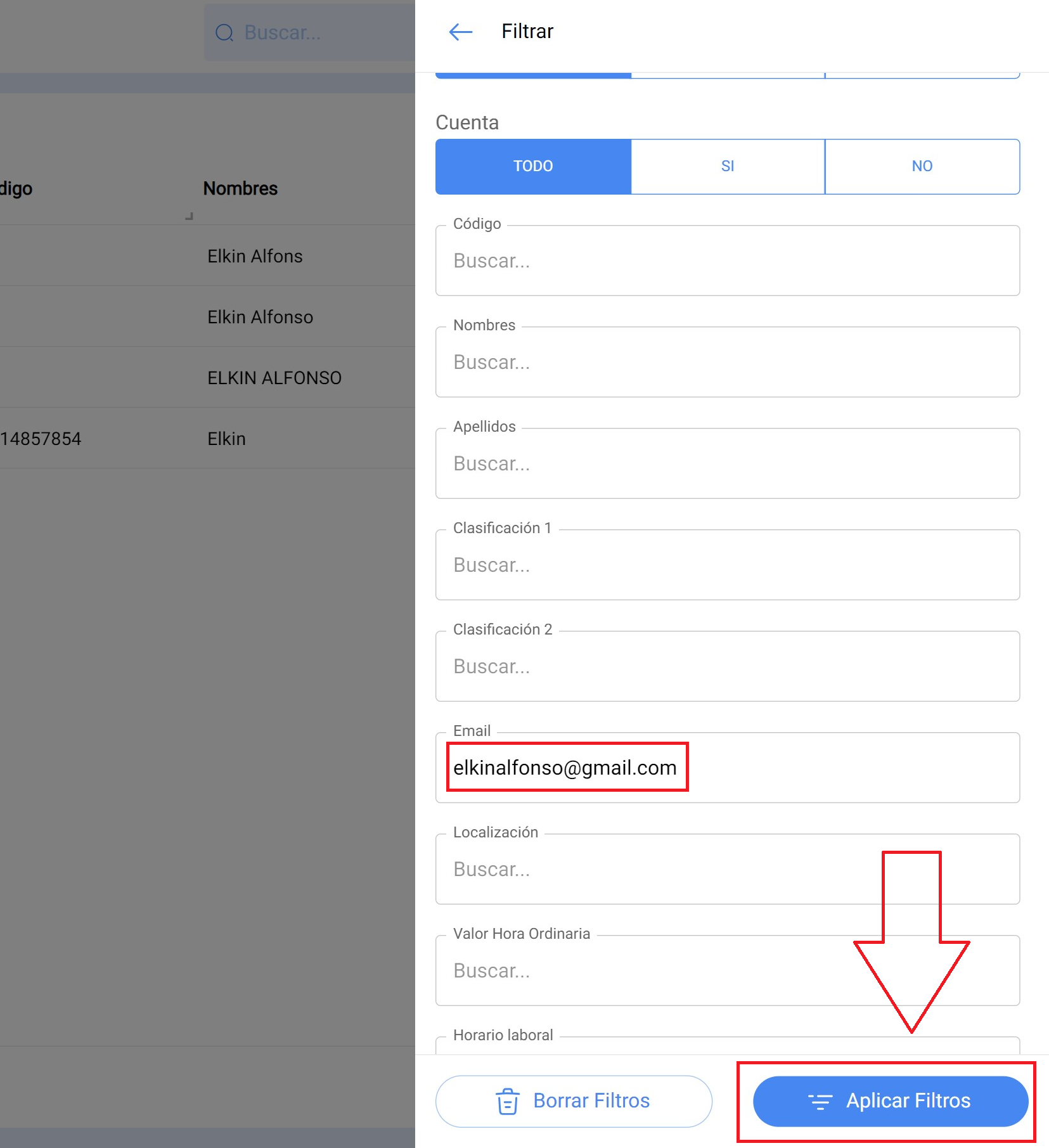The width and height of the screenshot is (1049, 1148).
Task: Click the trash icon in Borrar Filtros
Action: [507, 1101]
